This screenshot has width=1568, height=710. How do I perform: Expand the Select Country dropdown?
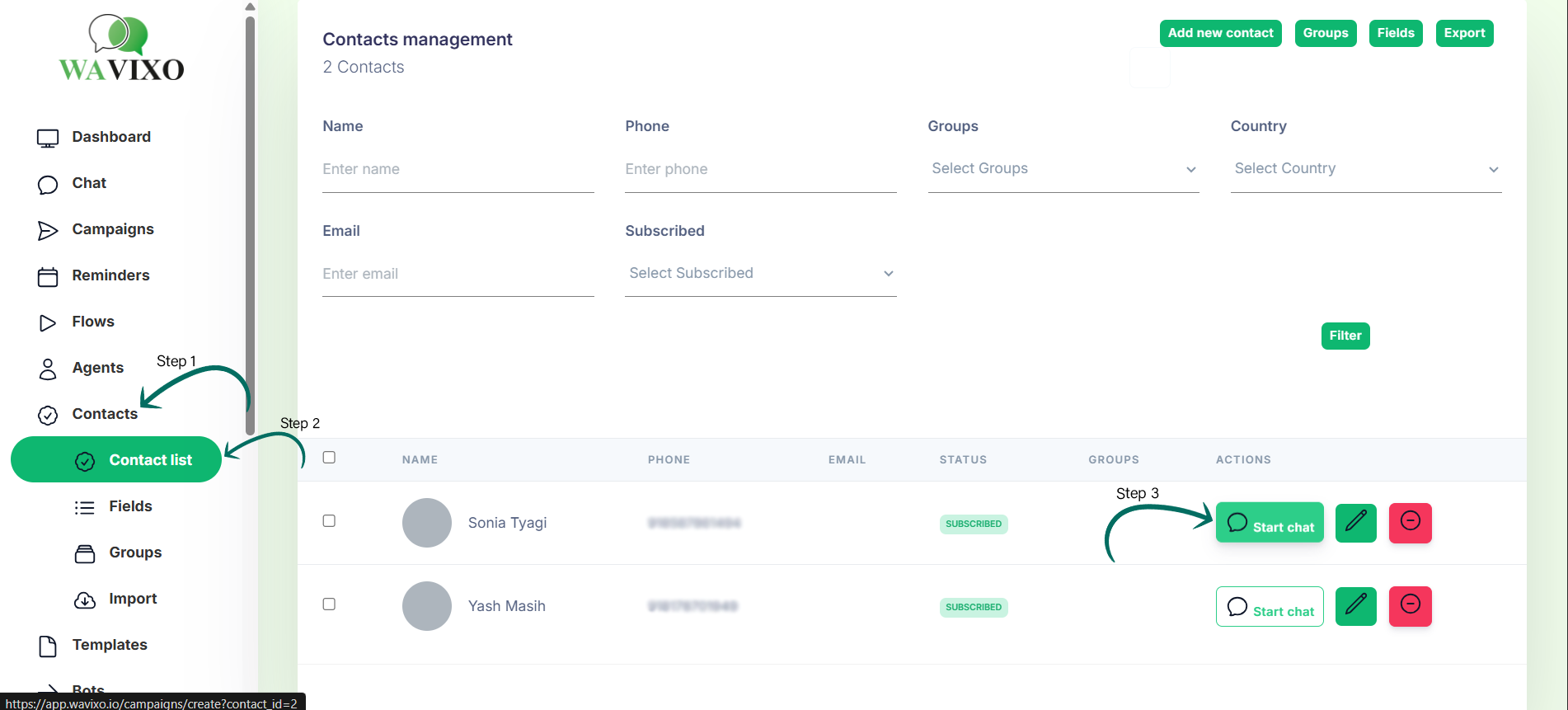(1365, 169)
